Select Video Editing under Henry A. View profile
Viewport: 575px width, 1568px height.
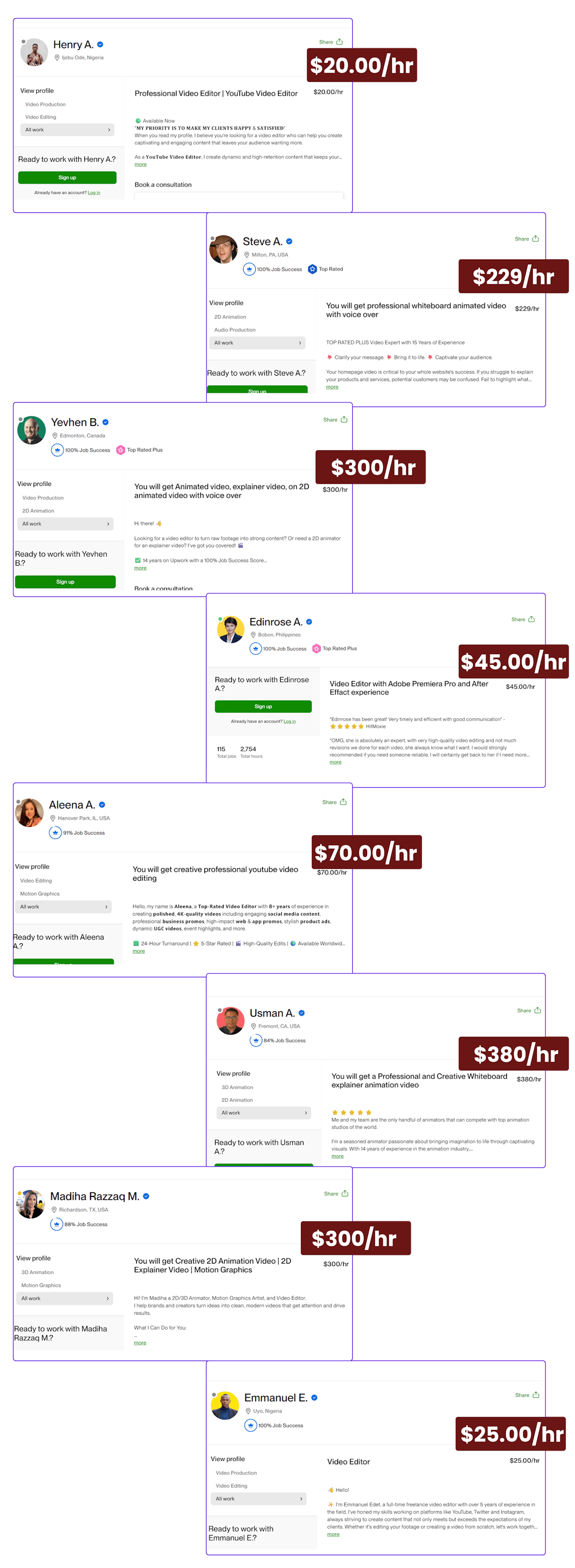coord(41,117)
